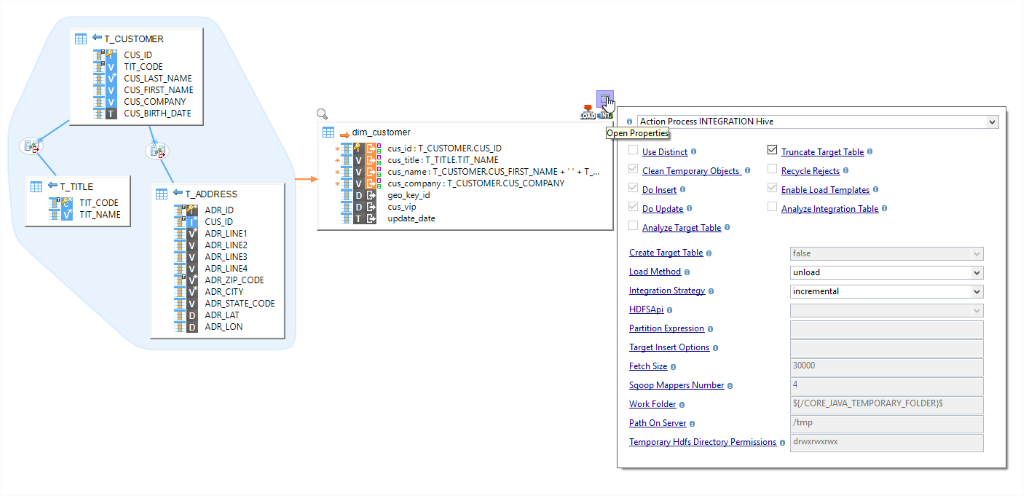The width and height of the screenshot is (1024, 496).
Task: Click the Temporary Hdfs Directory Permissions link
Action: click(x=703, y=442)
